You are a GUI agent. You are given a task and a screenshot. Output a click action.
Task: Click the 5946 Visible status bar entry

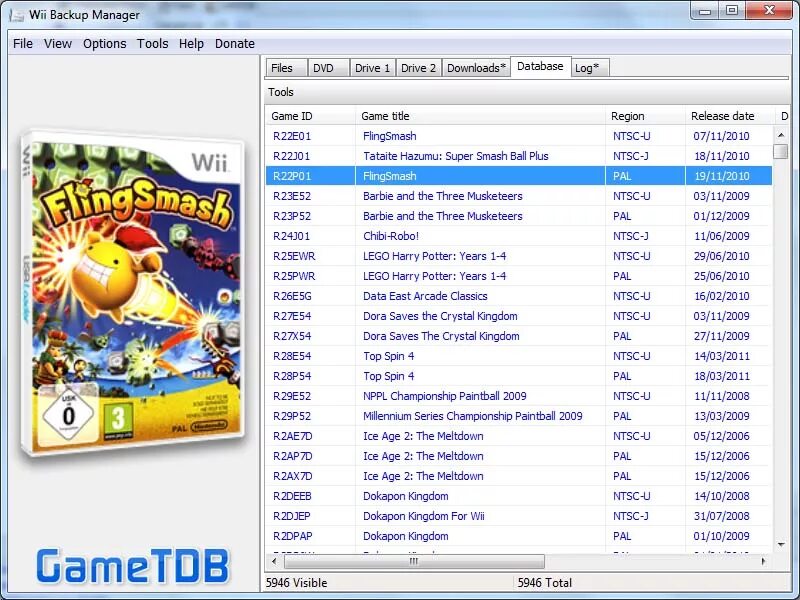click(296, 583)
